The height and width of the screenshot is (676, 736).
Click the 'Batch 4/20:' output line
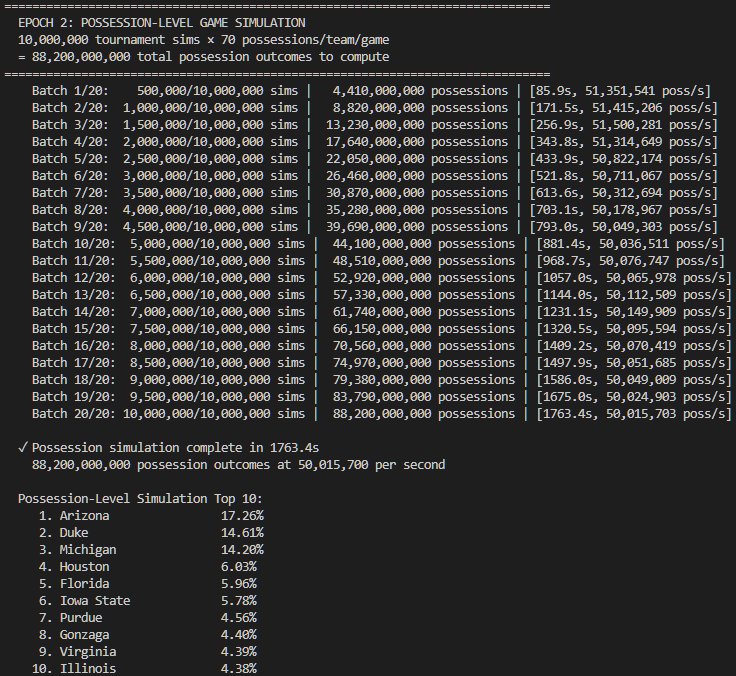tap(375, 142)
